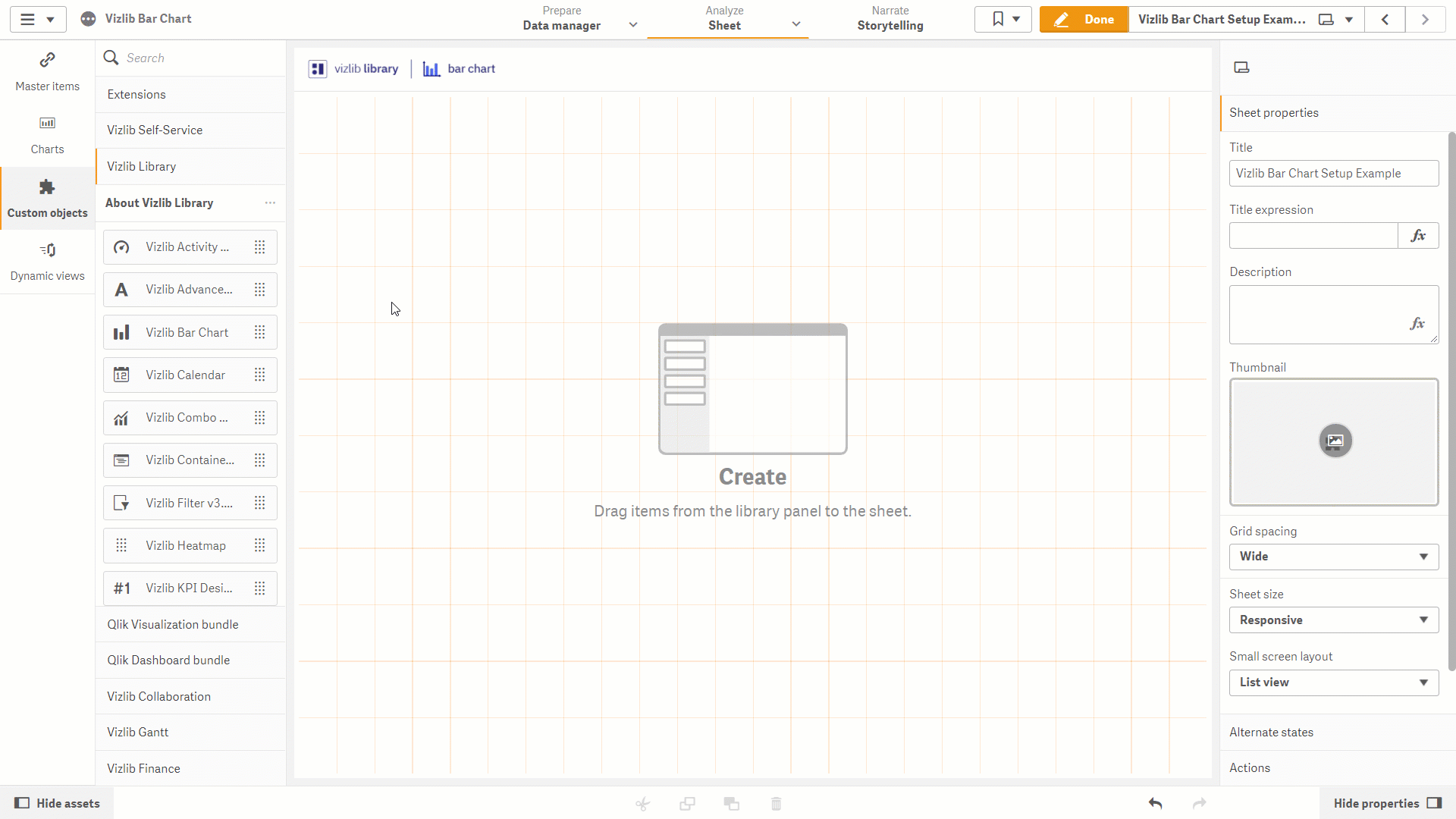Open the Charts asset panel
The height and width of the screenshot is (819, 1456).
(x=47, y=135)
